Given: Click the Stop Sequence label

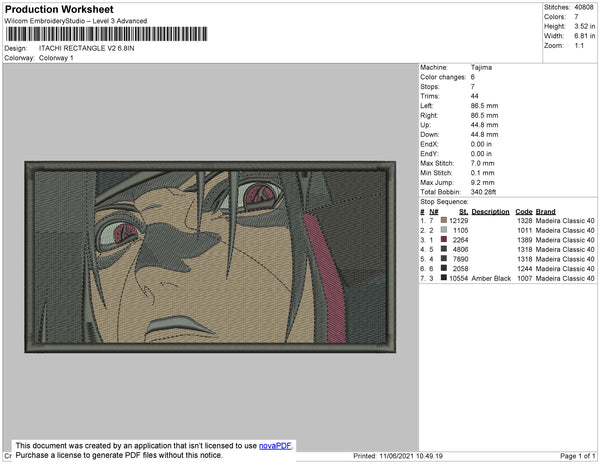Looking at the screenshot, I should [x=444, y=202].
